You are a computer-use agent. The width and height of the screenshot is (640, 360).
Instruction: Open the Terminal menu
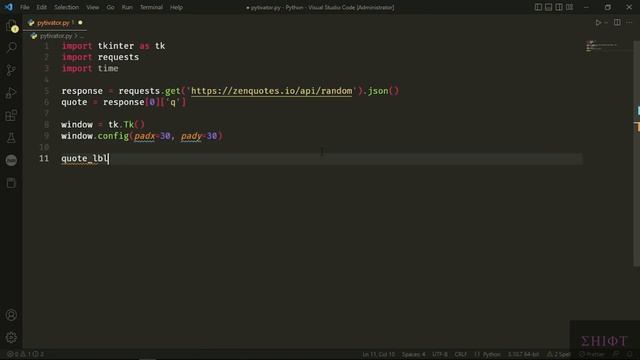[151, 7]
